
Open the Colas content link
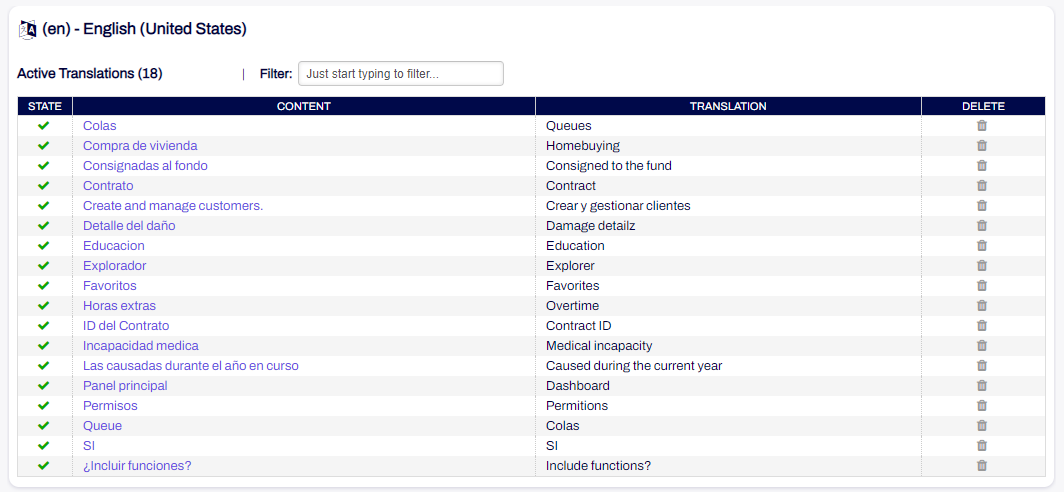(x=100, y=126)
